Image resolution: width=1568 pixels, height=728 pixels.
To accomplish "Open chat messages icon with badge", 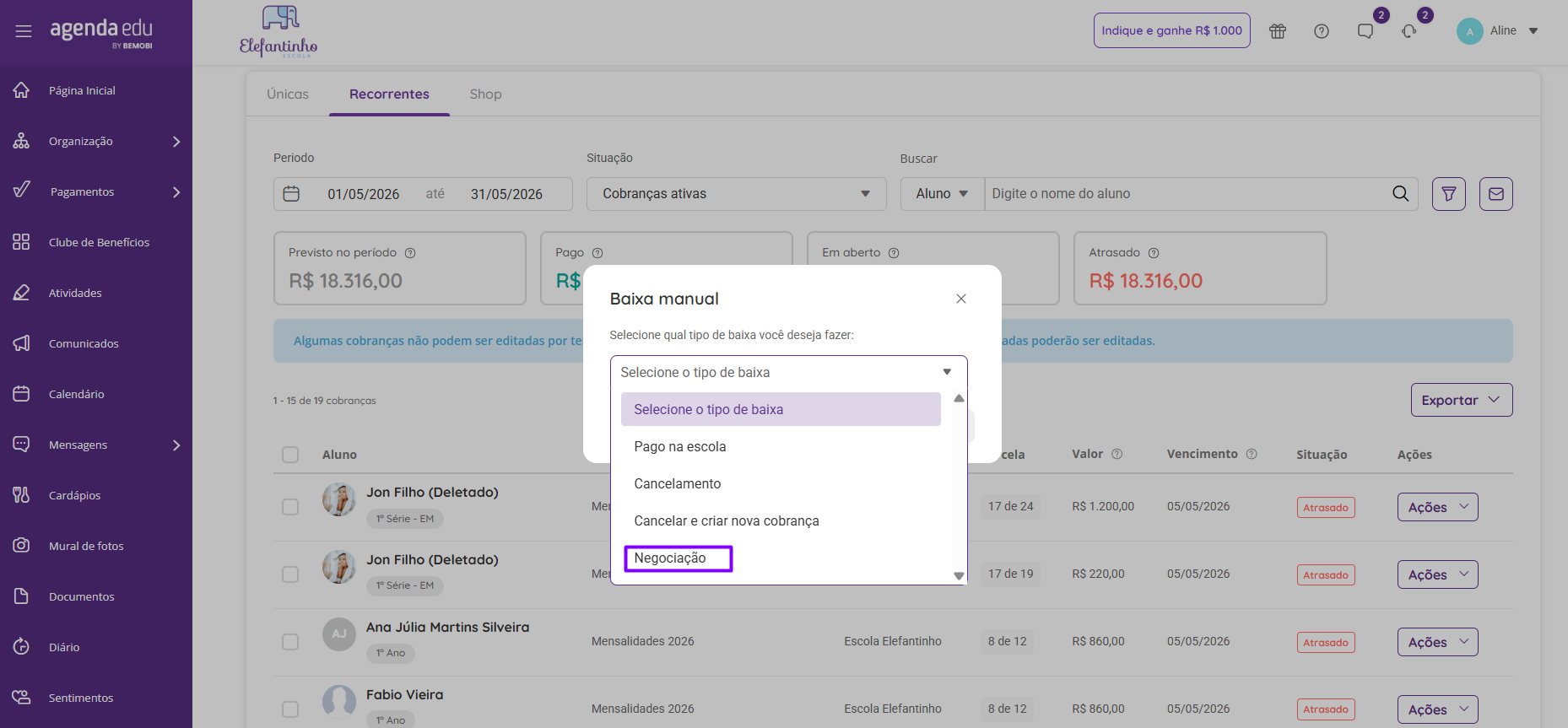I will [1365, 31].
